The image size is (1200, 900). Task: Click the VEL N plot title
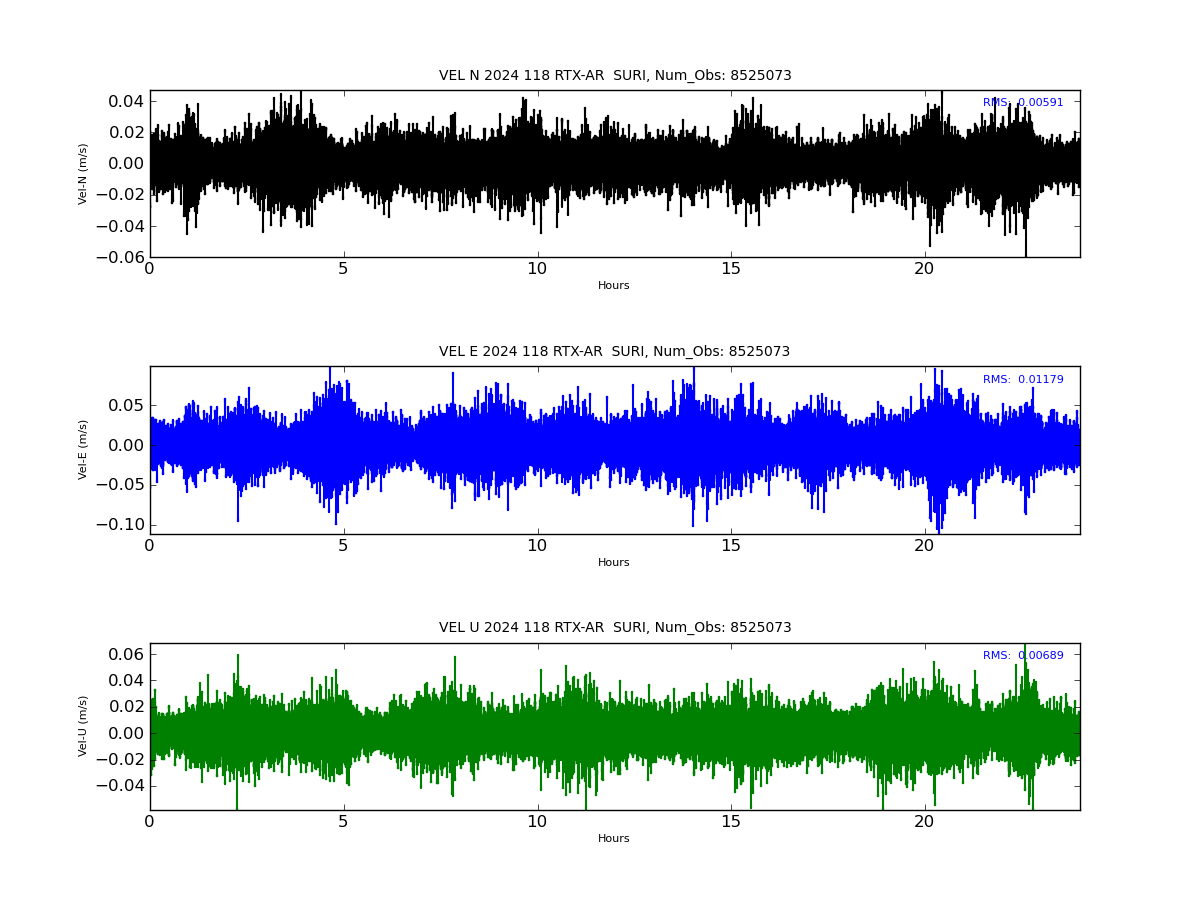pos(615,76)
